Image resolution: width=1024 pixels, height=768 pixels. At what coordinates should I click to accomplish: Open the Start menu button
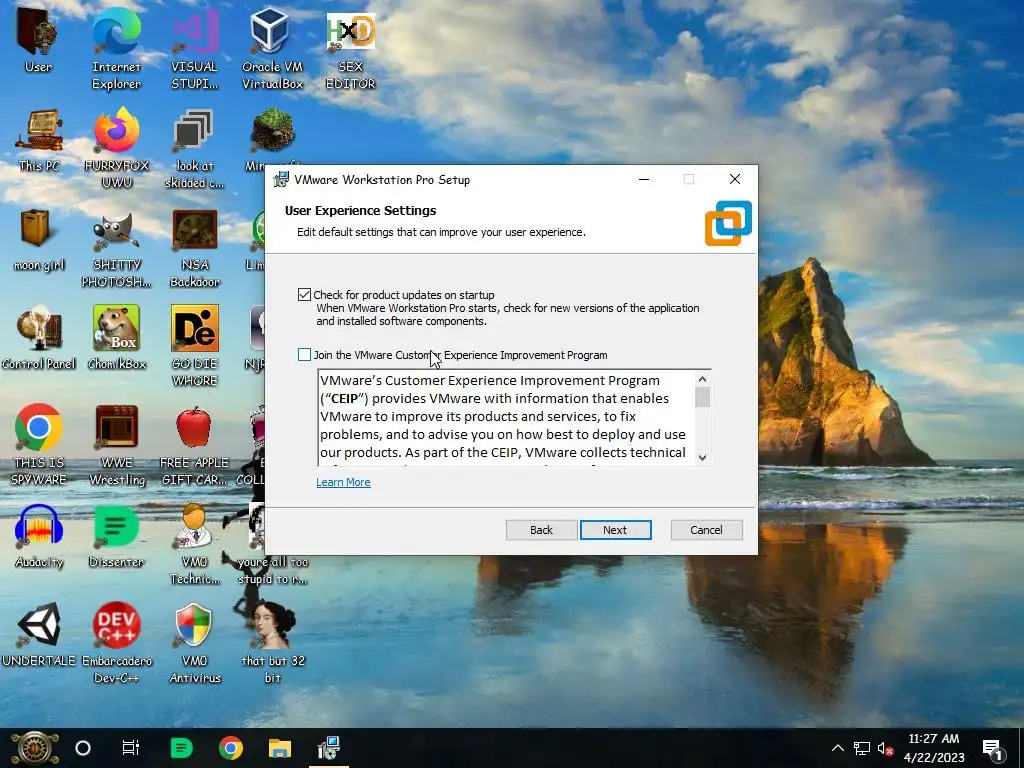click(x=34, y=748)
